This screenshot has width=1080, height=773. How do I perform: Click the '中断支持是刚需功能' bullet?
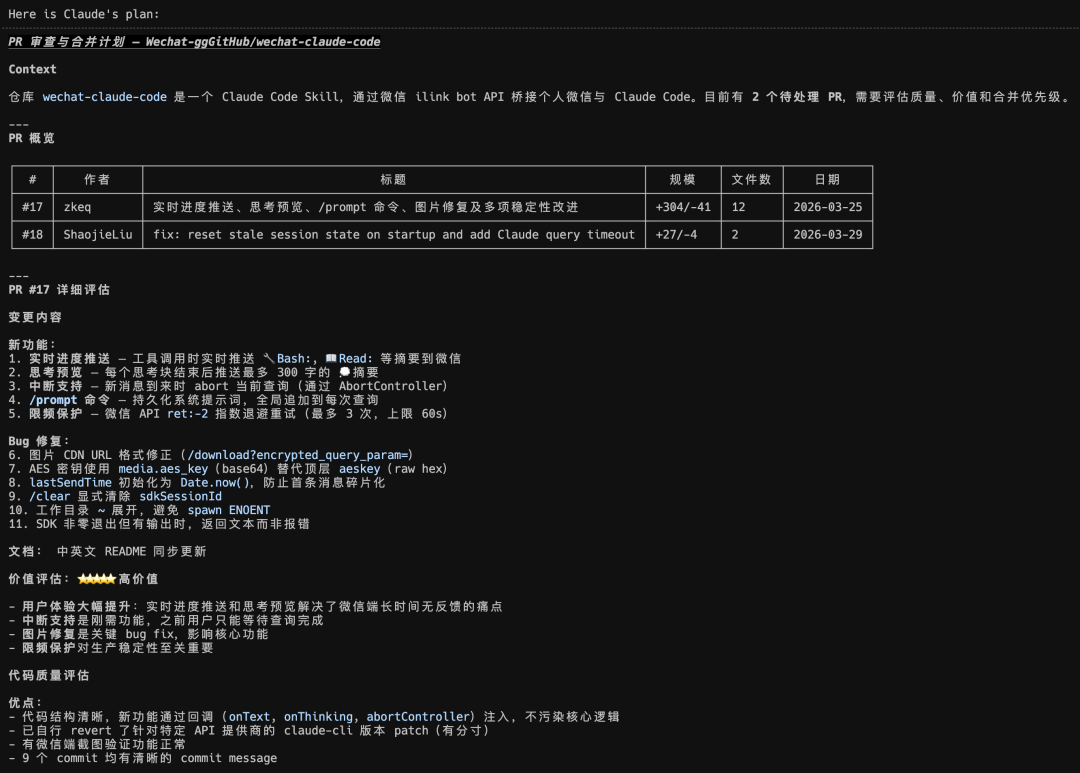[166, 620]
